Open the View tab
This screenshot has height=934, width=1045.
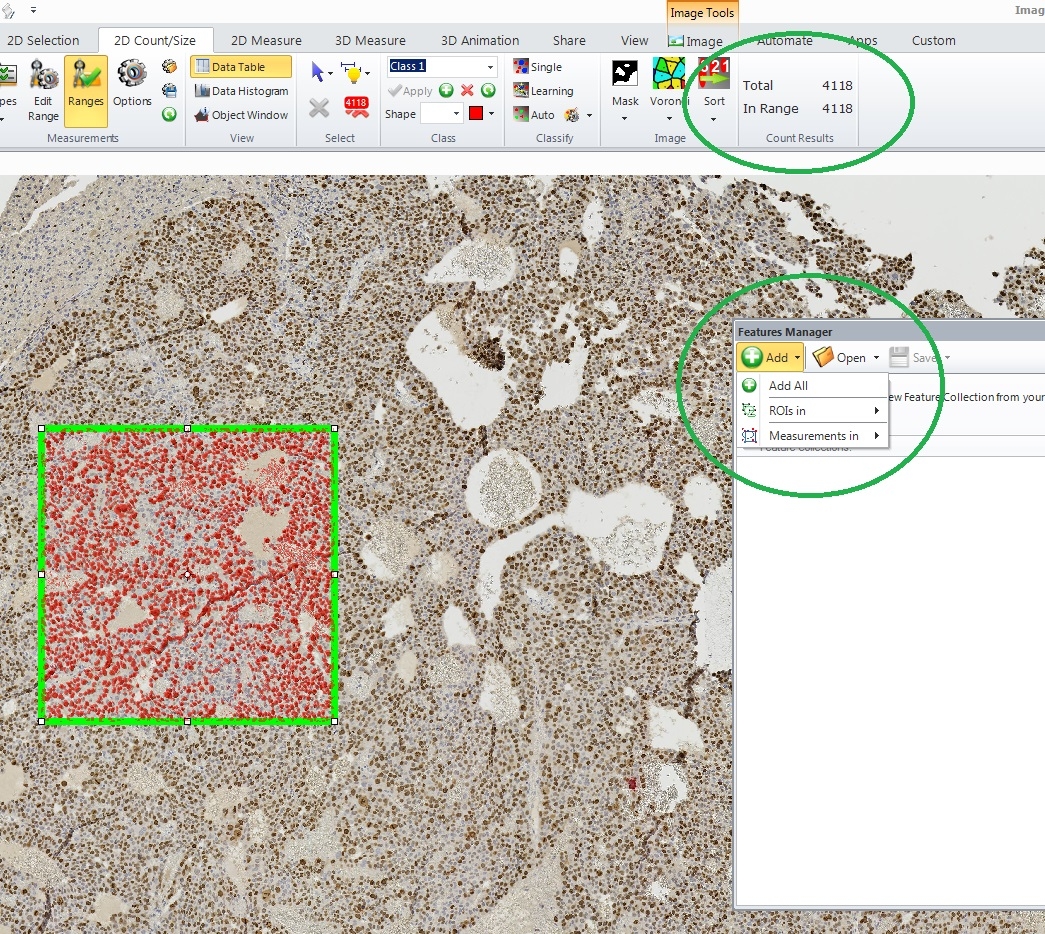coord(634,41)
